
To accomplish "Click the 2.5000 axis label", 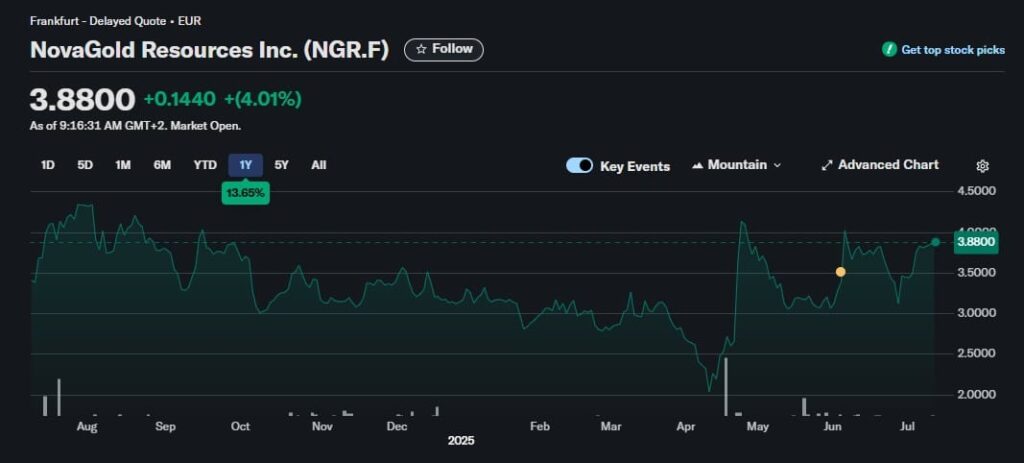I will pyautogui.click(x=975, y=353).
